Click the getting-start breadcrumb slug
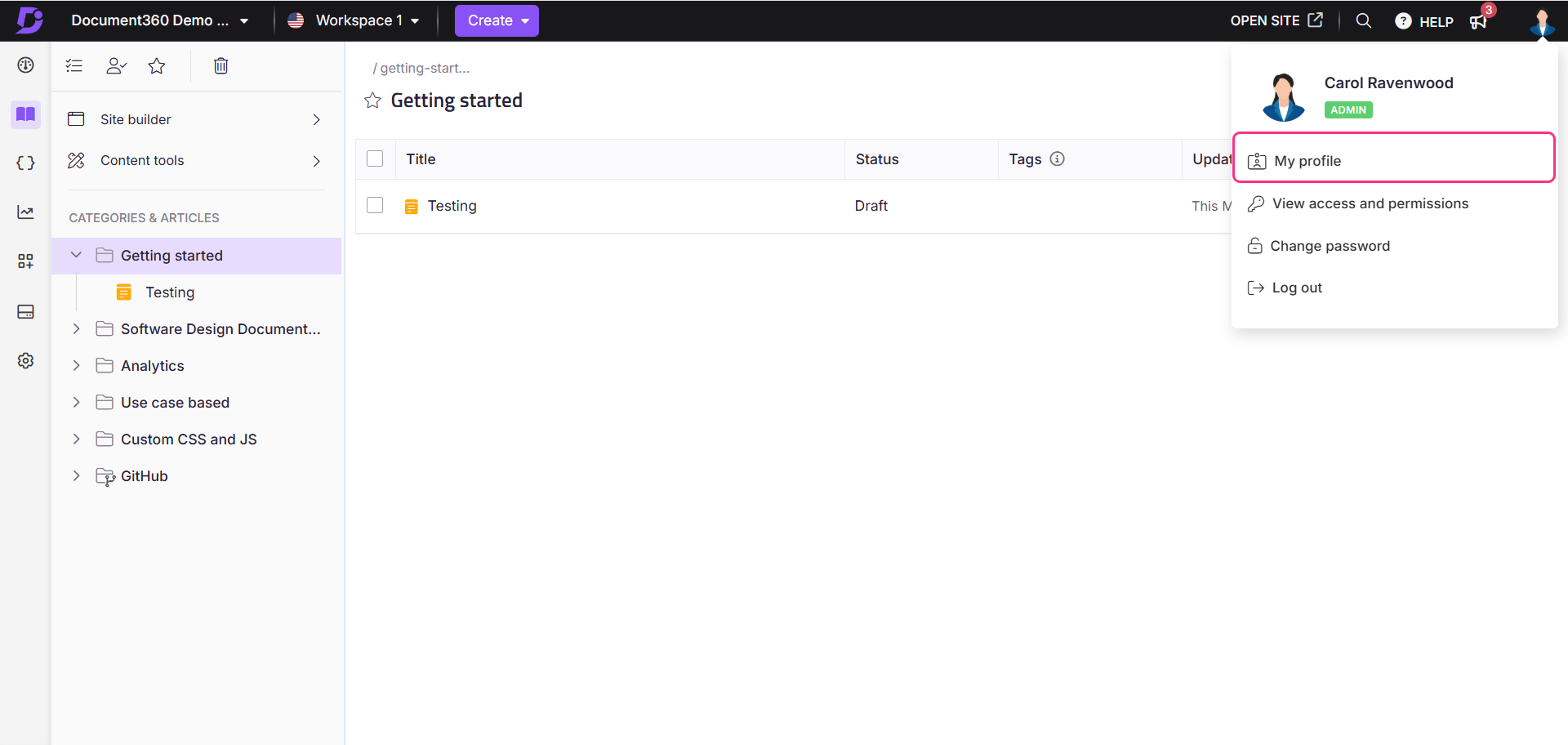 (x=425, y=68)
